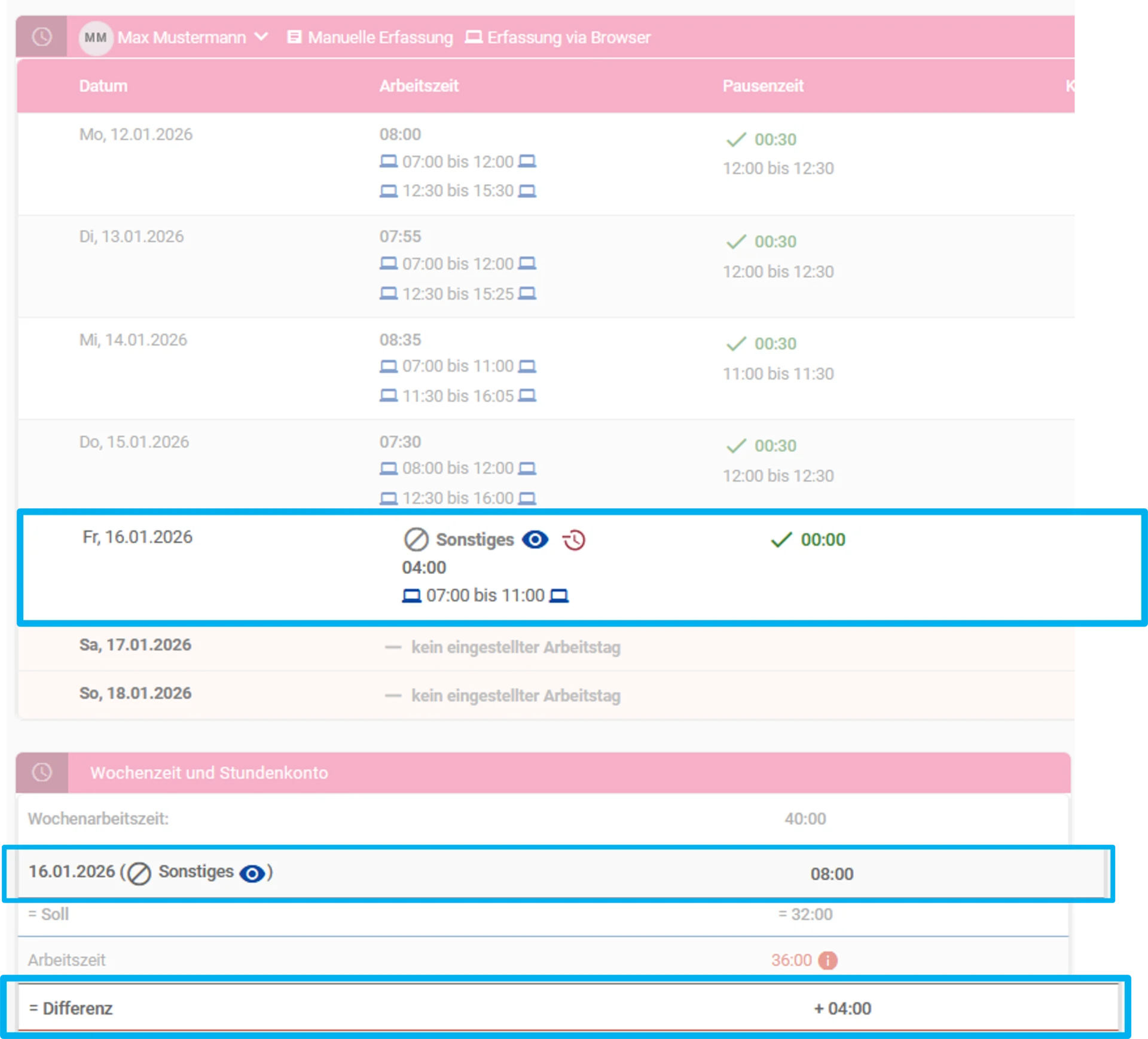Click Monday pause 12:00 bis 12:30
1148x1039 pixels.
pyautogui.click(x=778, y=169)
